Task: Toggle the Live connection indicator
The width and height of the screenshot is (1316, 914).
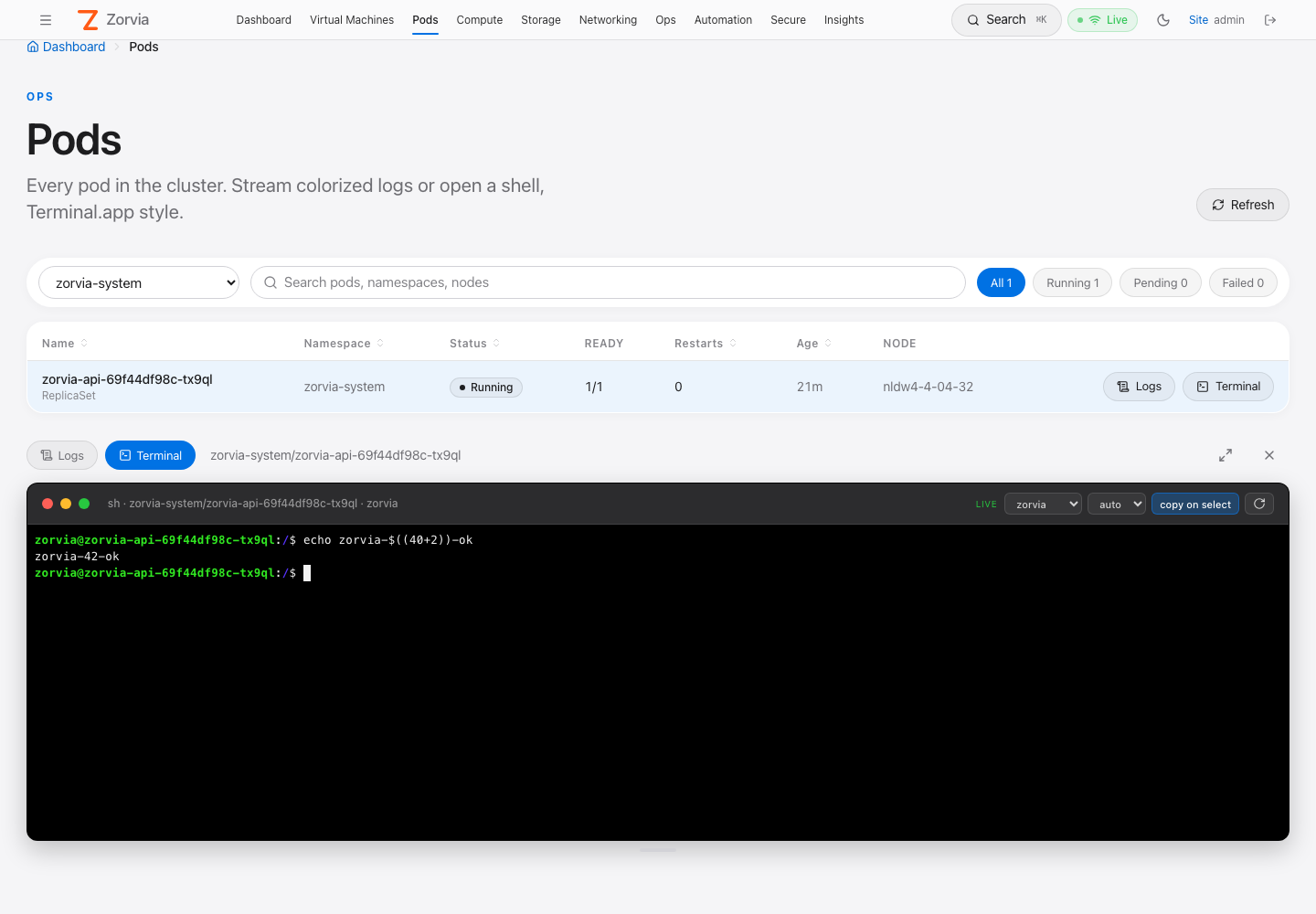Action: (x=1102, y=20)
